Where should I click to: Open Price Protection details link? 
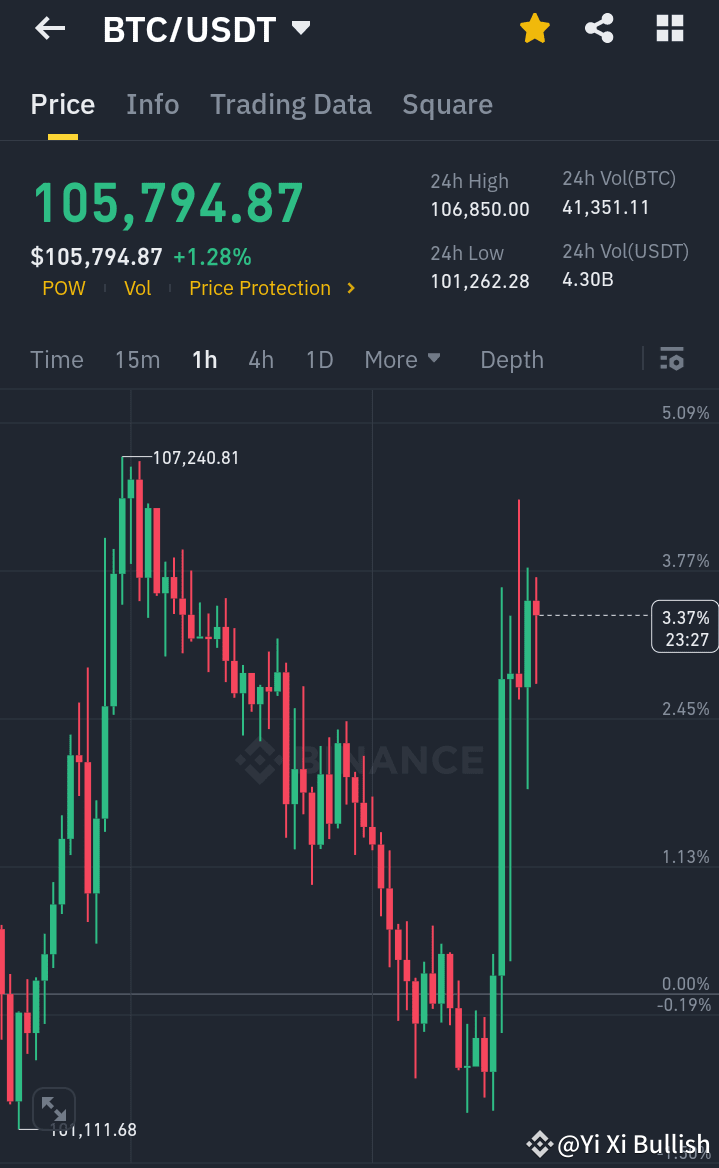click(x=260, y=288)
